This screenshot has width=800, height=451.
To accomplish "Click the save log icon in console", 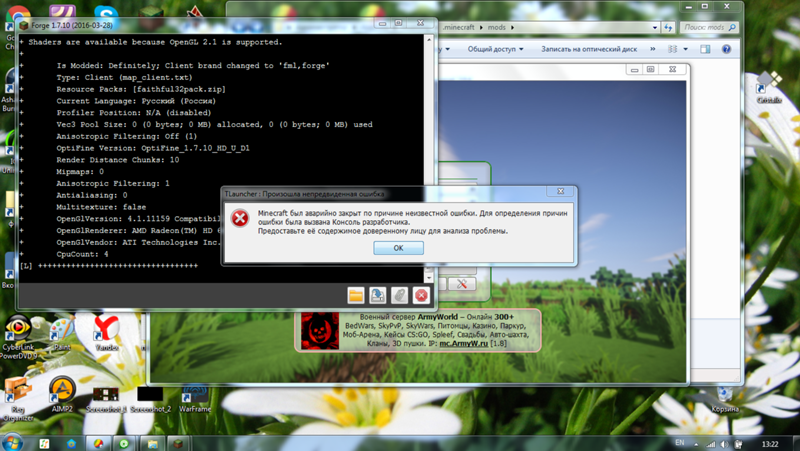I will click(x=378, y=295).
